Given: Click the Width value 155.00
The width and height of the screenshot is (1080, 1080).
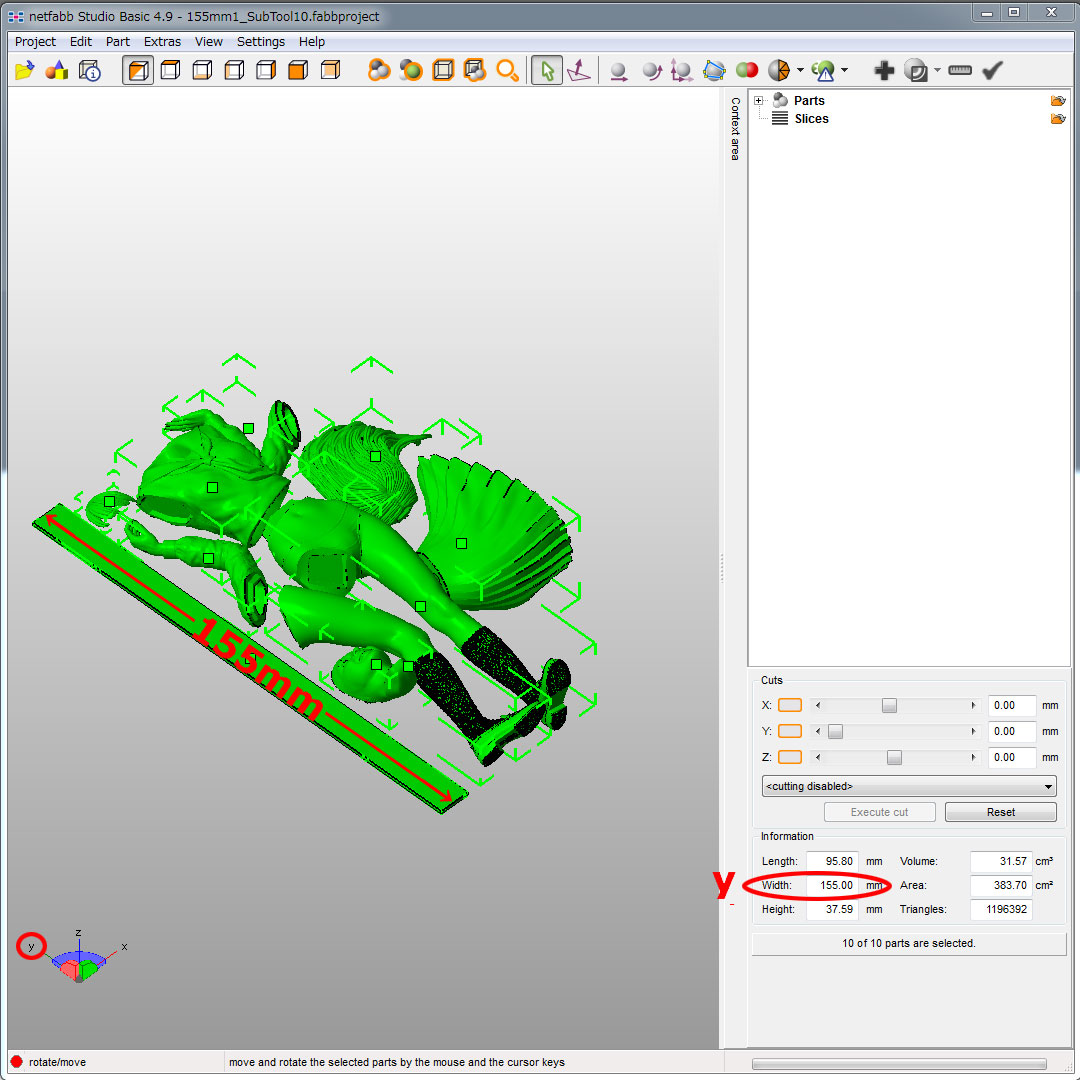Looking at the screenshot, I should [833, 885].
